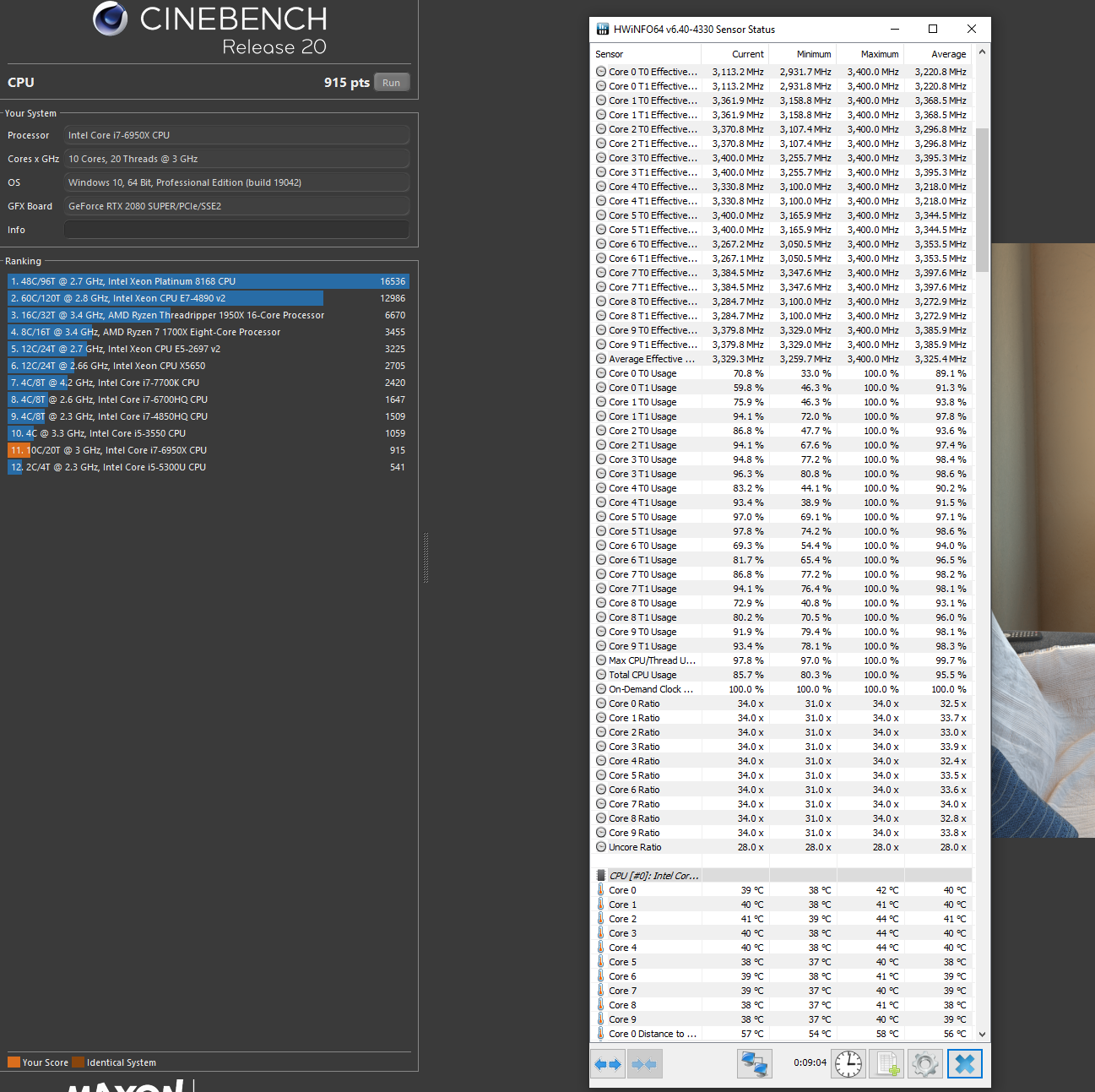Viewport: 1095px width, 1092px height.
Task: Select Xeon E5-2697 v2 ranking entry
Action: coord(209,349)
